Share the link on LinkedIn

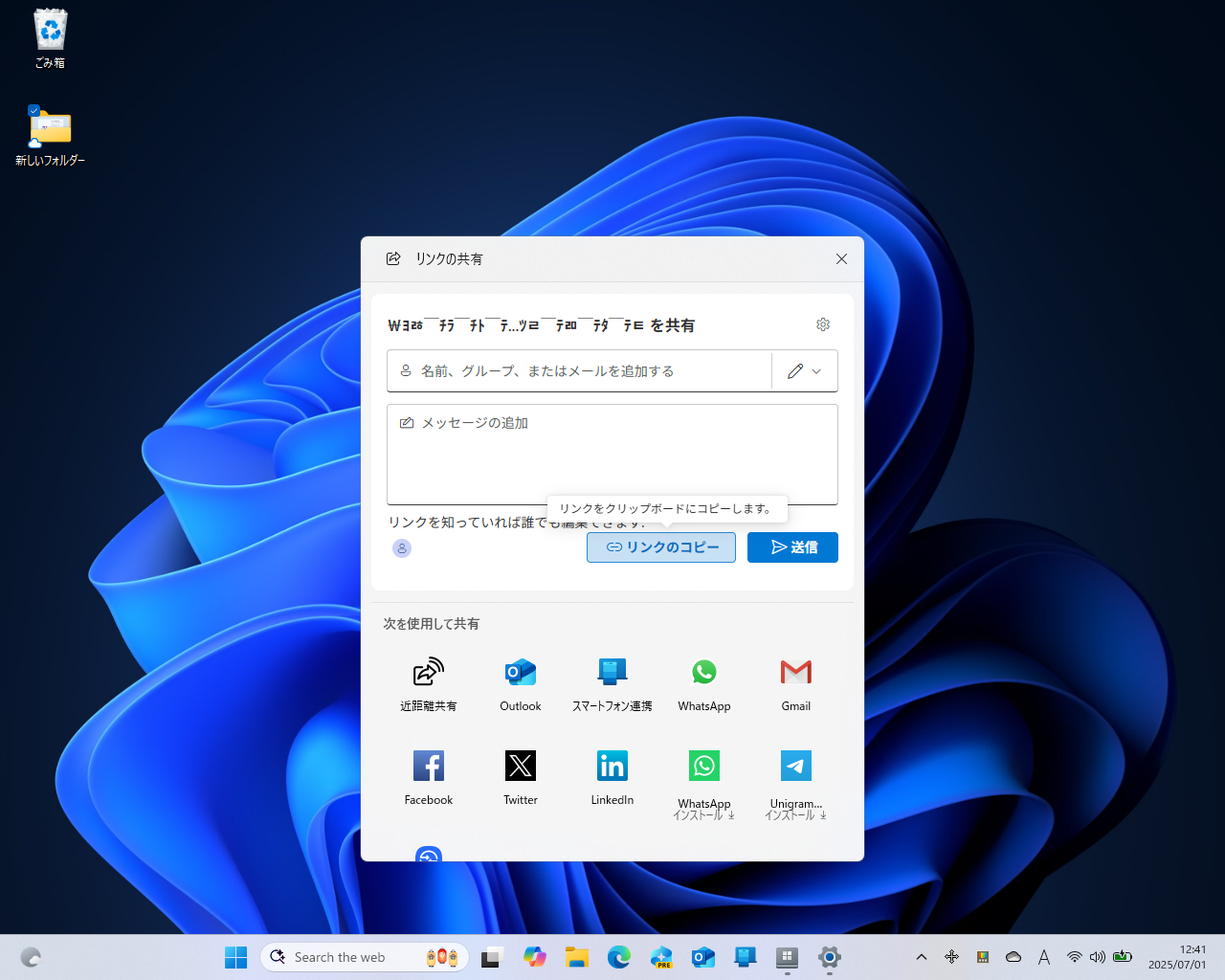[612, 775]
